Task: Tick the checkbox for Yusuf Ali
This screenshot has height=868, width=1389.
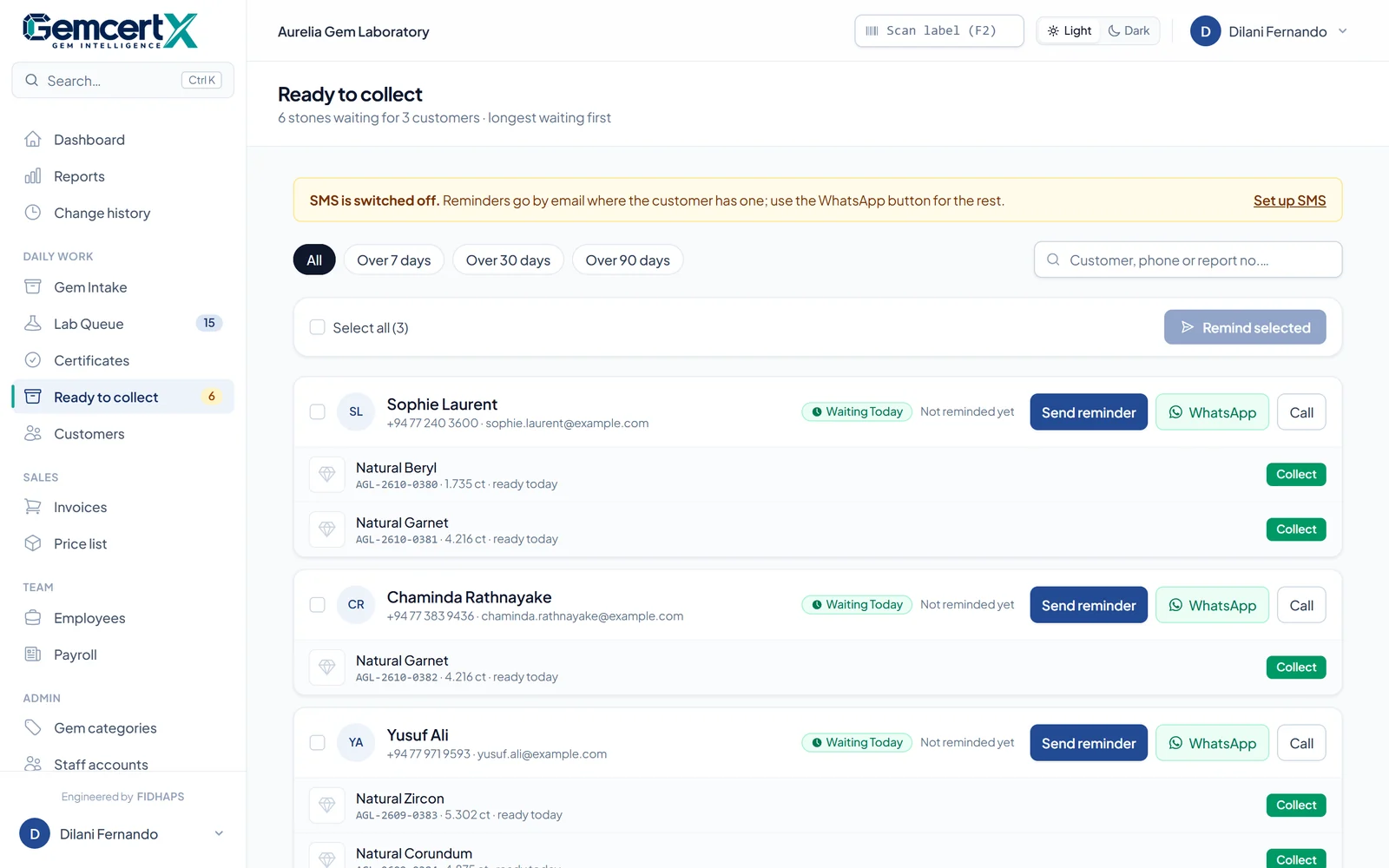Action: tap(318, 743)
